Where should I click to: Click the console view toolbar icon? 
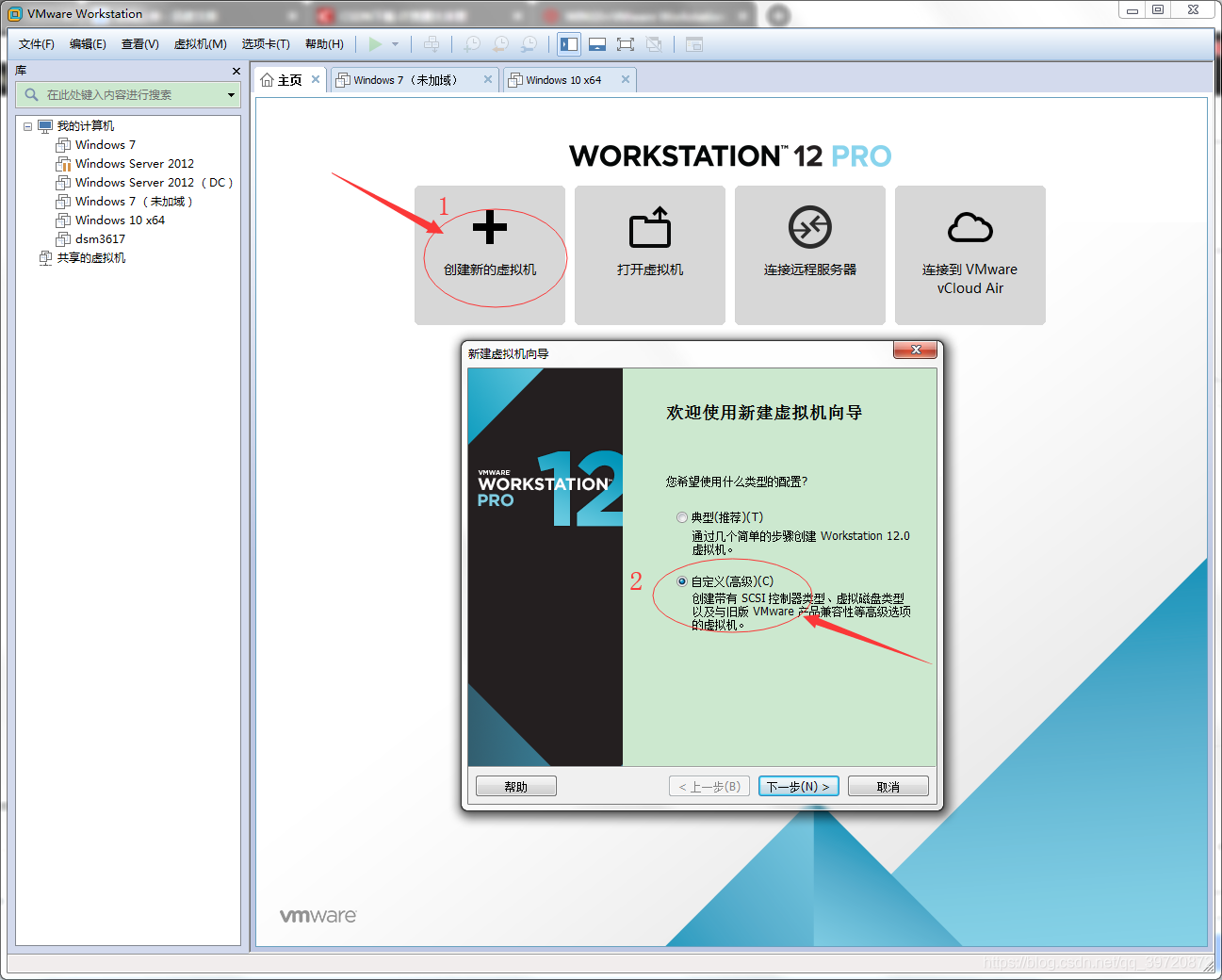pyautogui.click(x=694, y=44)
